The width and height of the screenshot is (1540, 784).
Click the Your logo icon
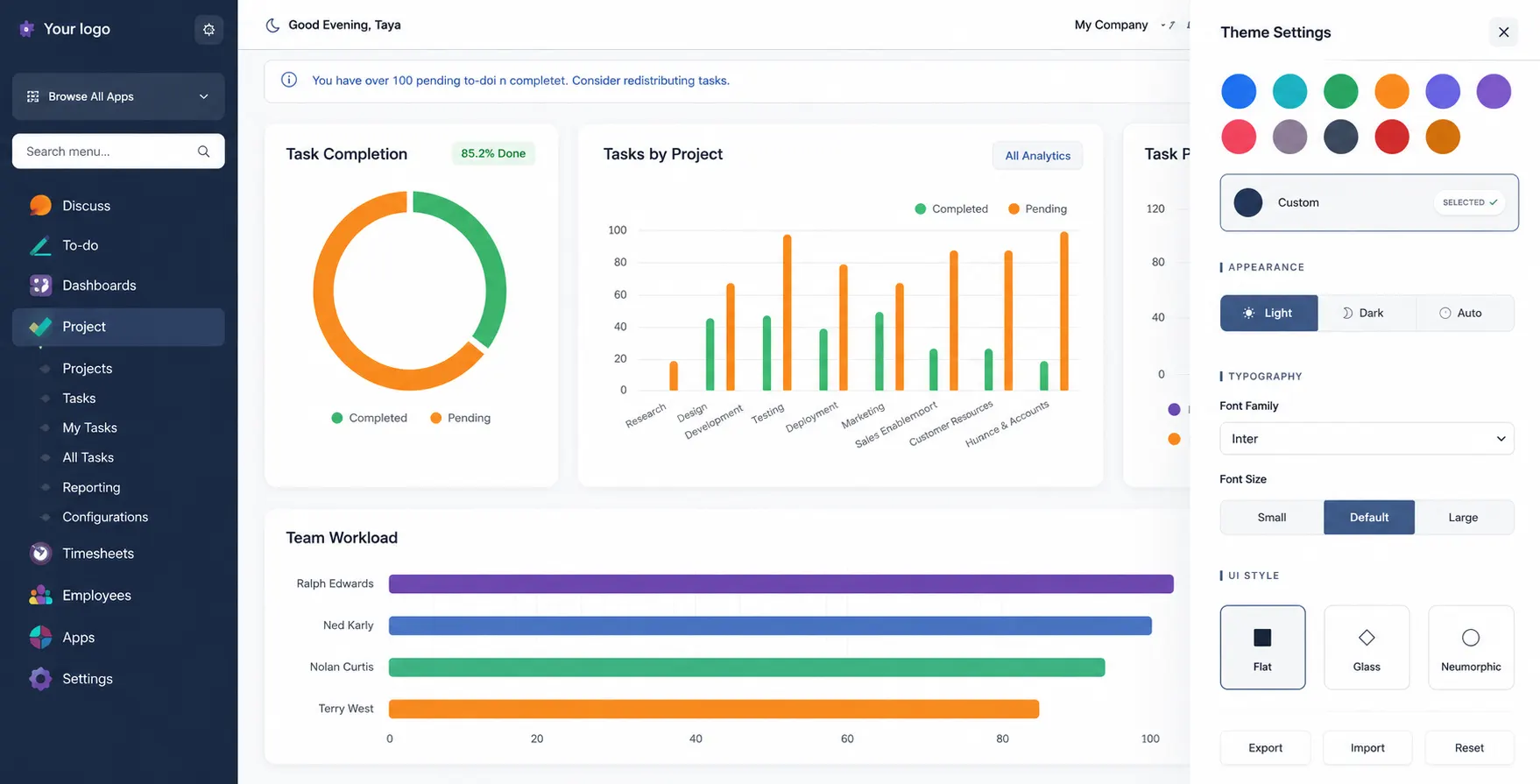tap(27, 29)
